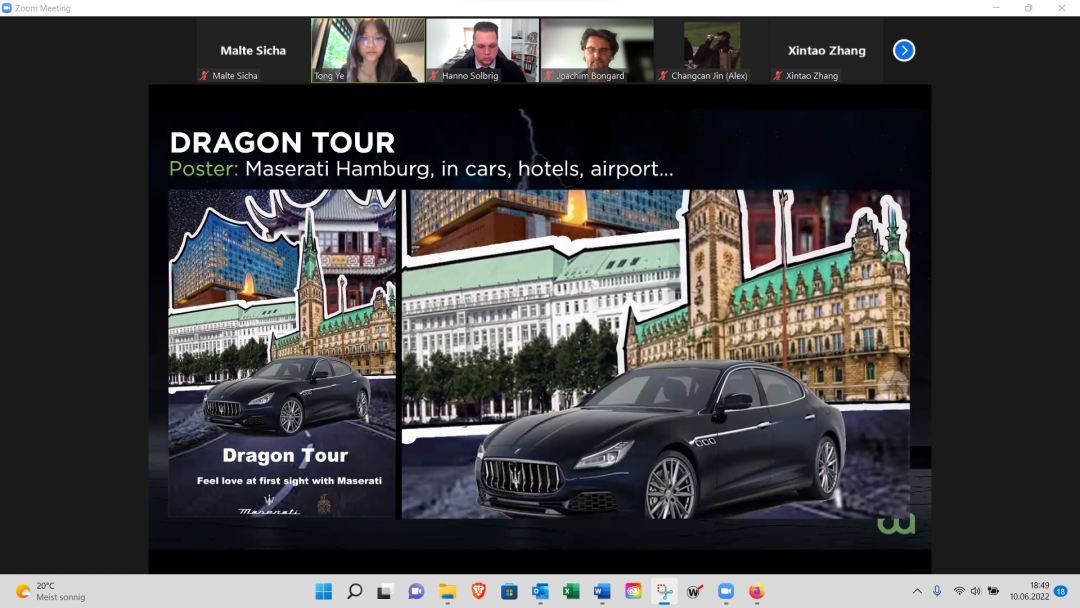Open taskbar search magnifier
1080x608 pixels.
355,591
